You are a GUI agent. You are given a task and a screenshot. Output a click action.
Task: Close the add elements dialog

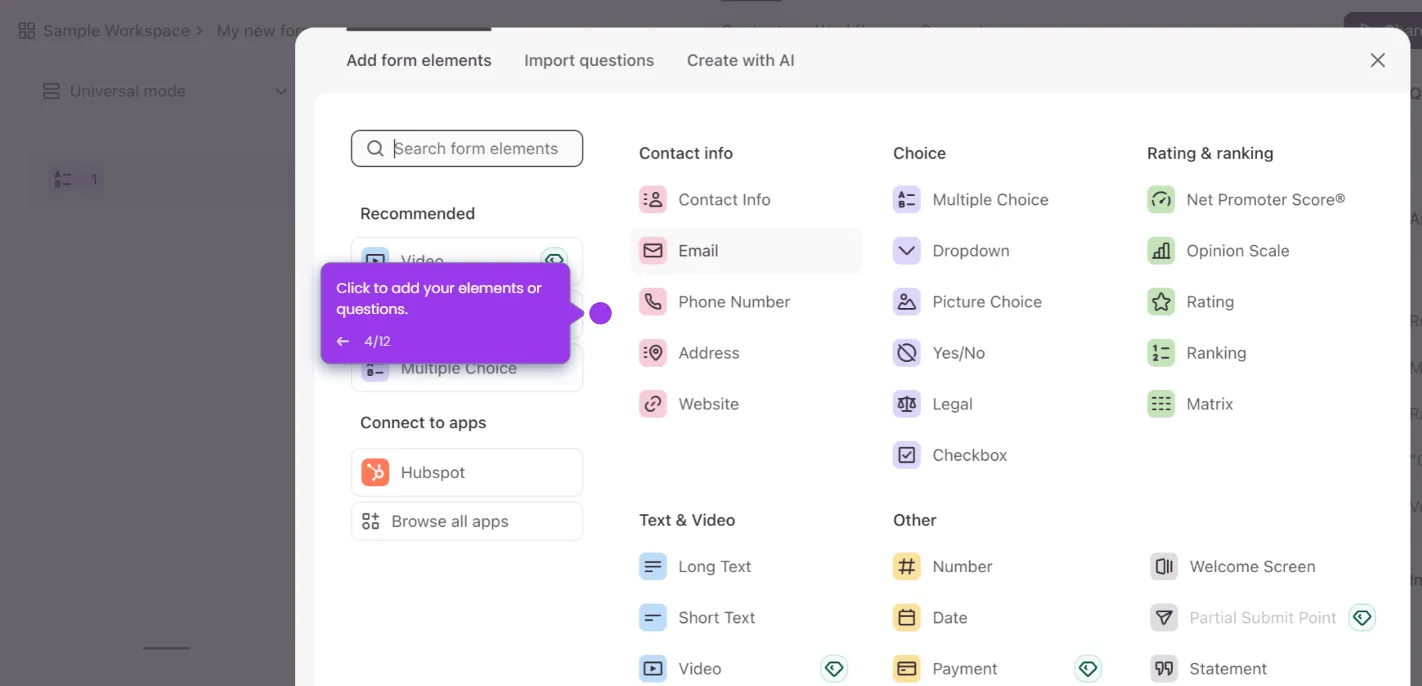[1378, 60]
